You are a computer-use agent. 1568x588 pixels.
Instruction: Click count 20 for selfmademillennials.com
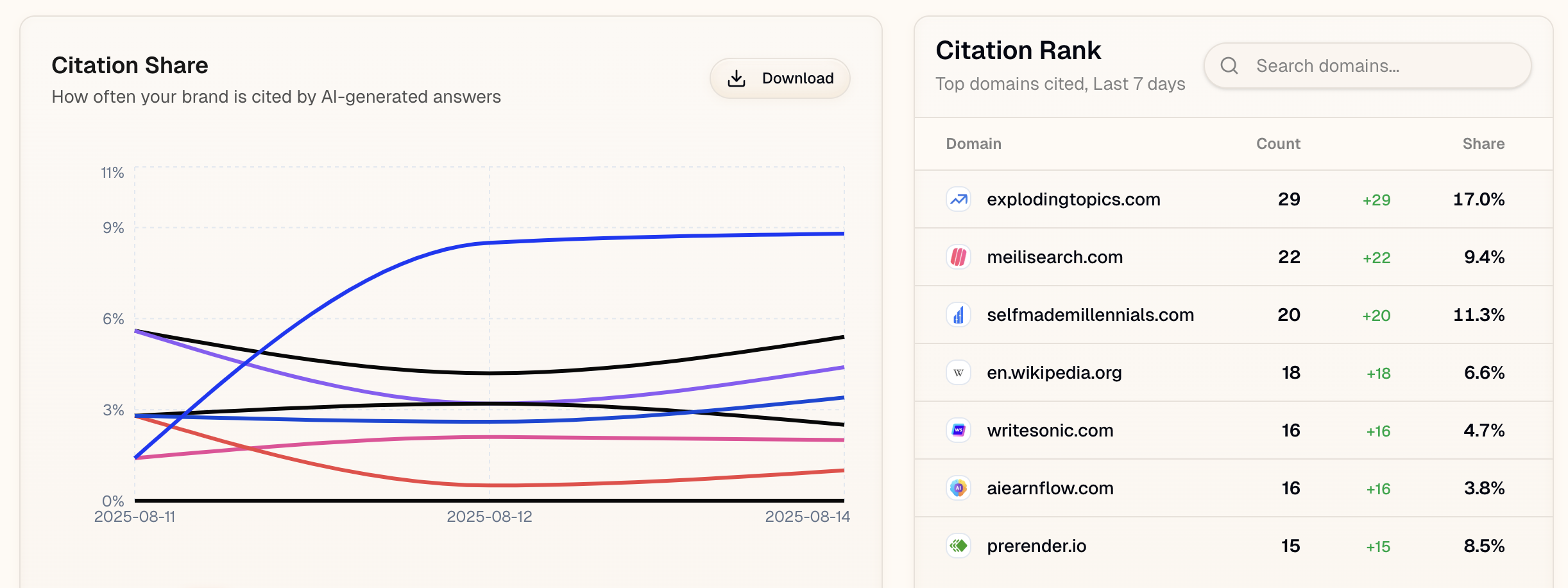tap(1289, 315)
